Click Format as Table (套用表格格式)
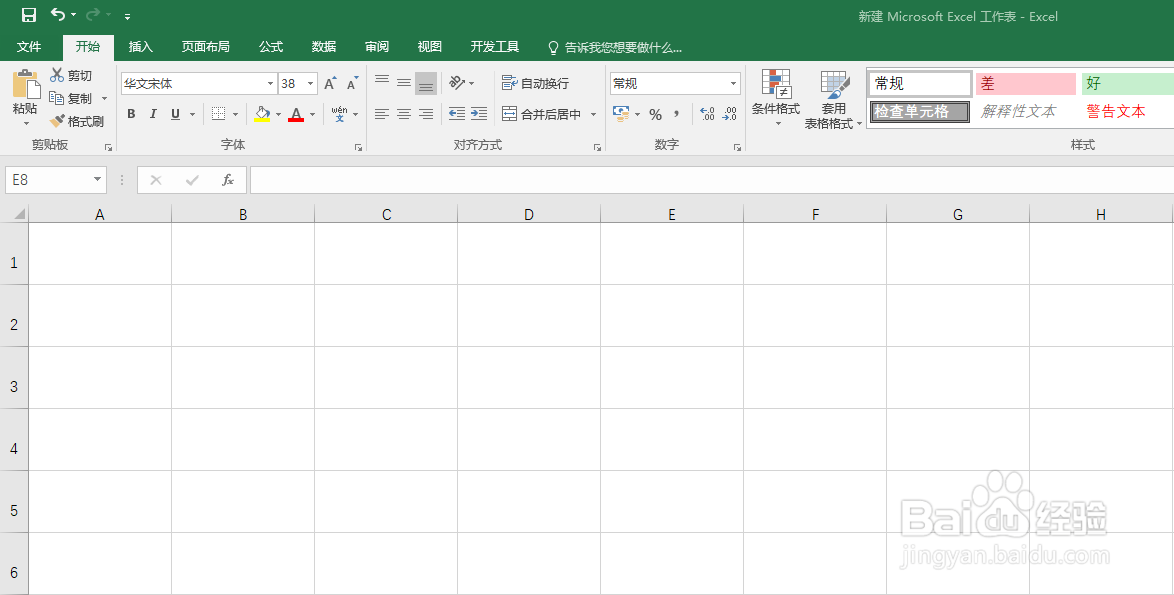The image size is (1174, 595). (833, 100)
